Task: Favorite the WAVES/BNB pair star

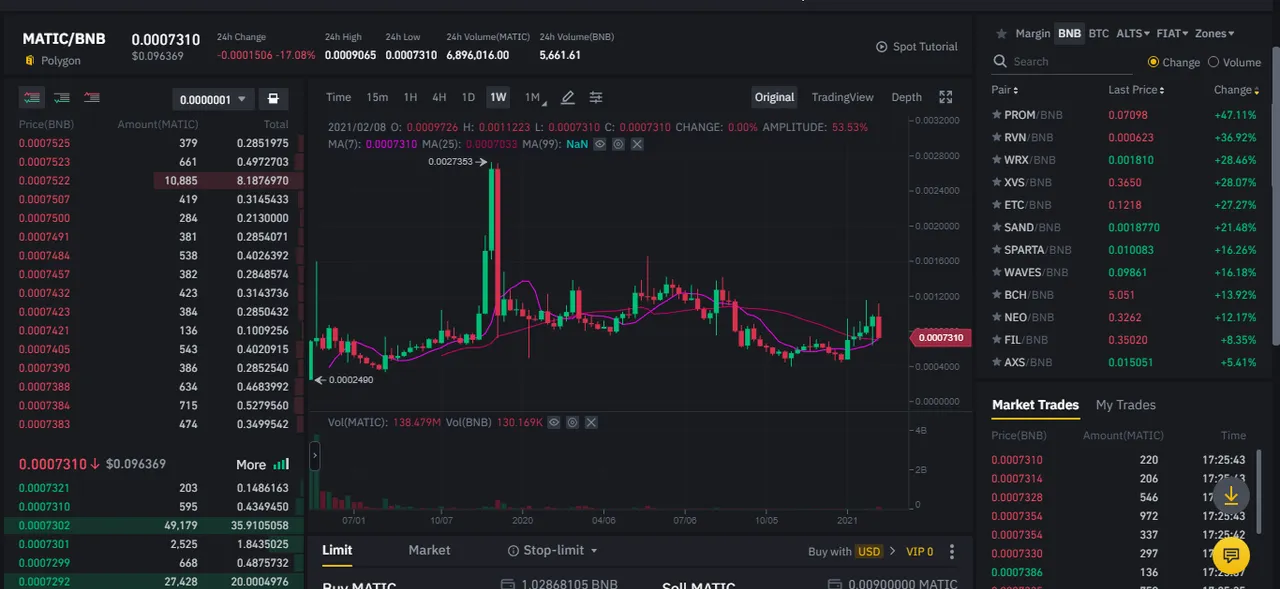Action: point(996,272)
